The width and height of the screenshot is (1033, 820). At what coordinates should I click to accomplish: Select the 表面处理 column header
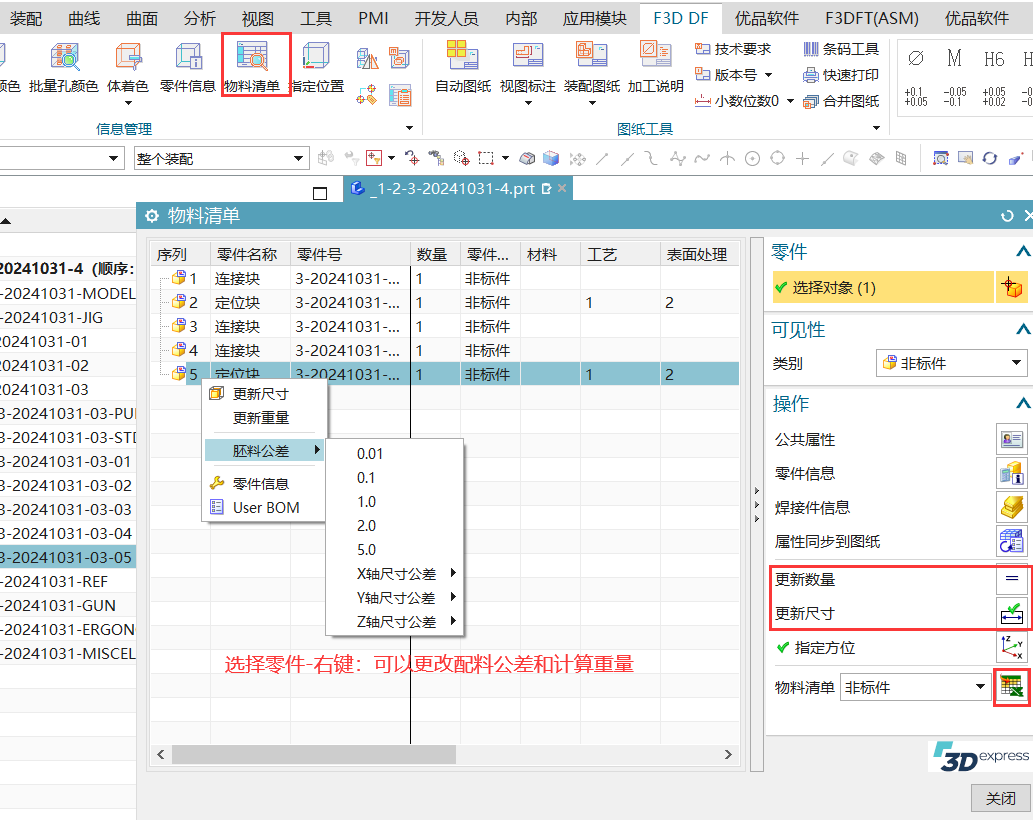click(698, 254)
